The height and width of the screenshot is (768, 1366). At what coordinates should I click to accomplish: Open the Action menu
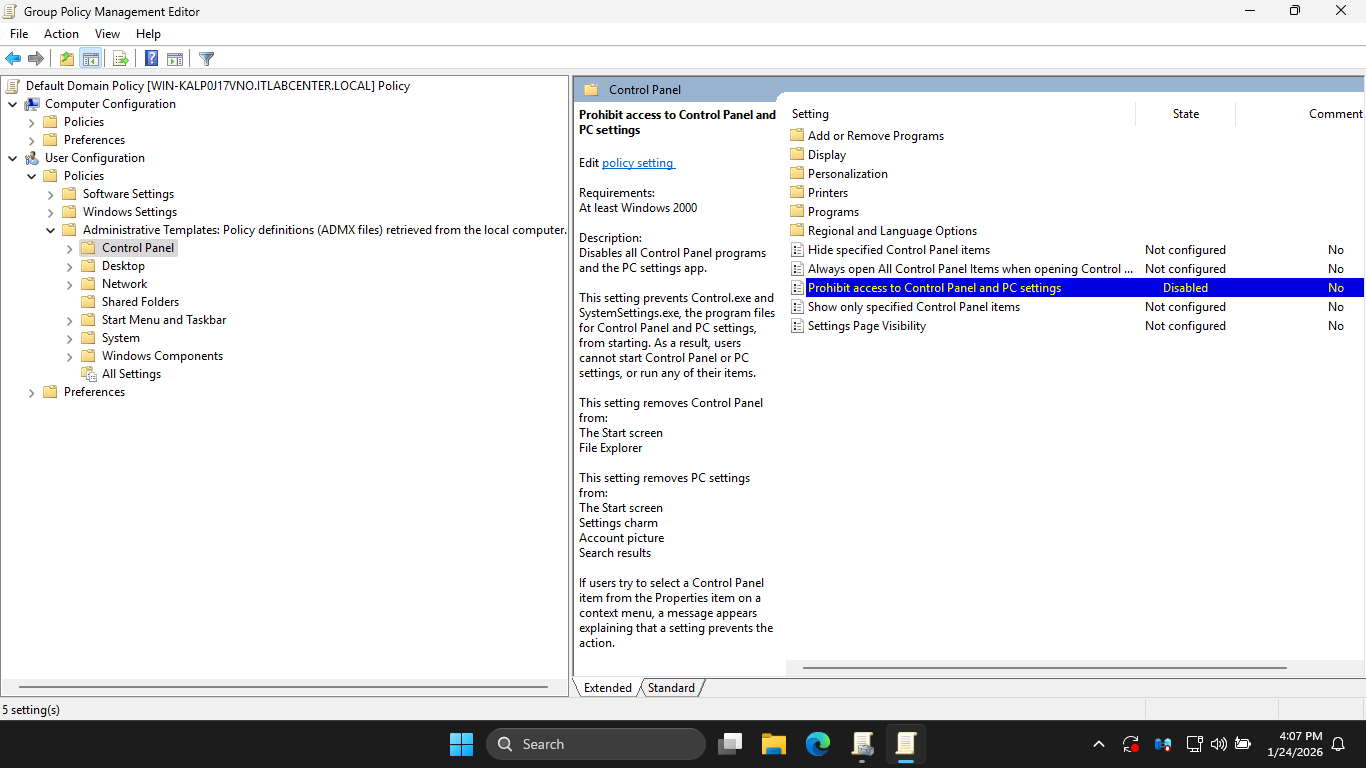pos(61,34)
